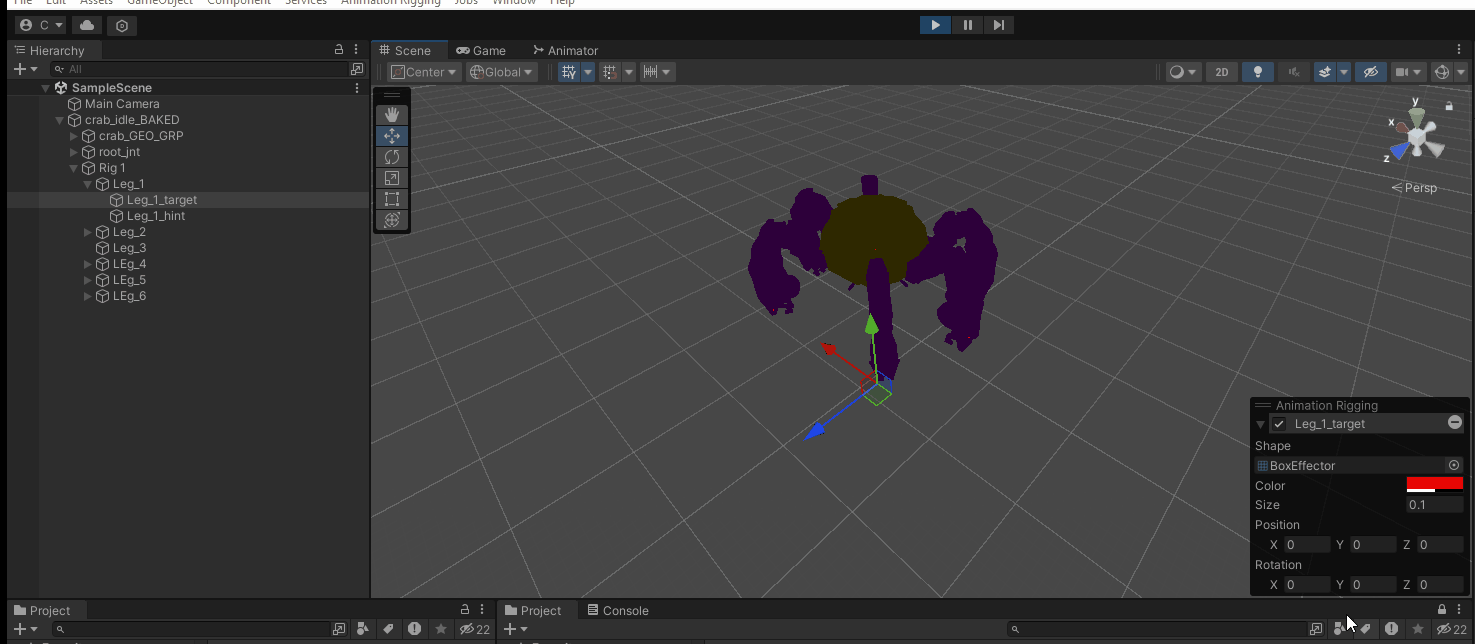1475x644 pixels.
Task: Select the Scale tool
Action: (x=391, y=178)
